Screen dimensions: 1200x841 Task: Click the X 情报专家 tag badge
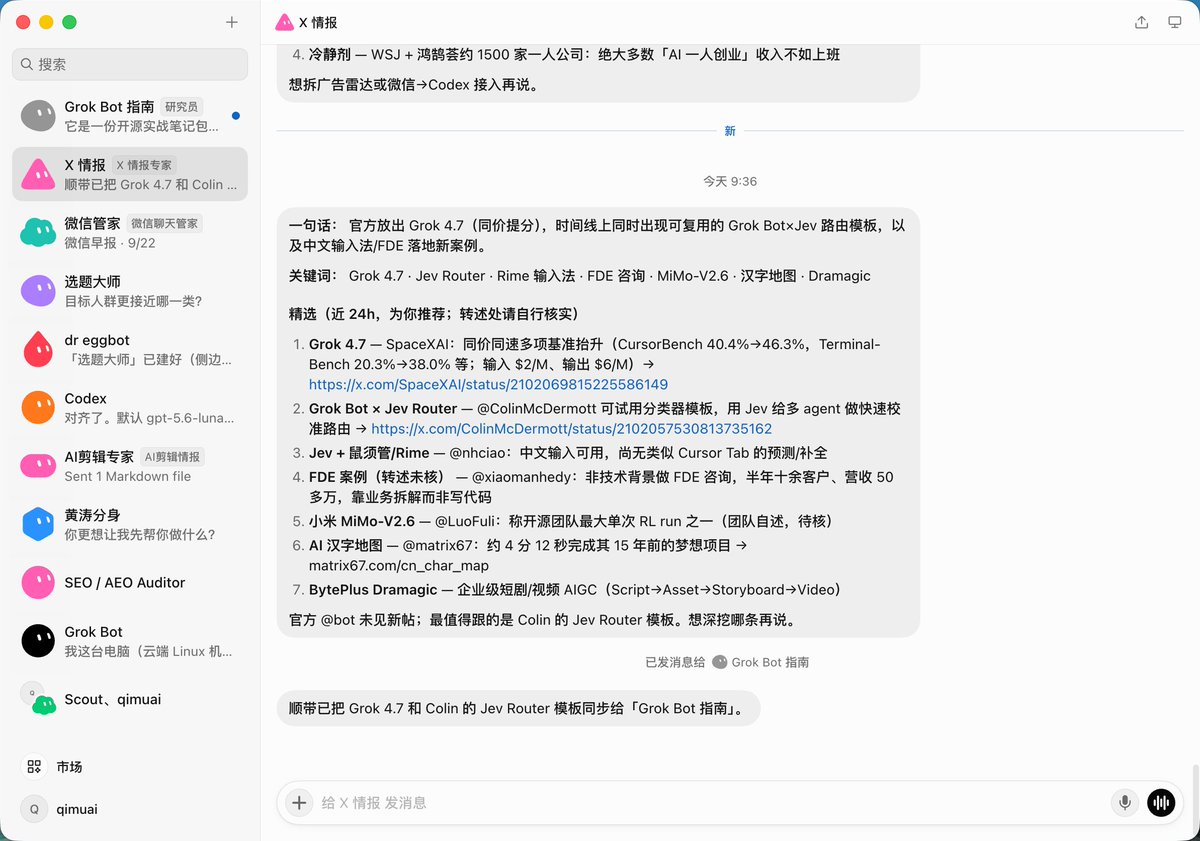[x=145, y=165]
